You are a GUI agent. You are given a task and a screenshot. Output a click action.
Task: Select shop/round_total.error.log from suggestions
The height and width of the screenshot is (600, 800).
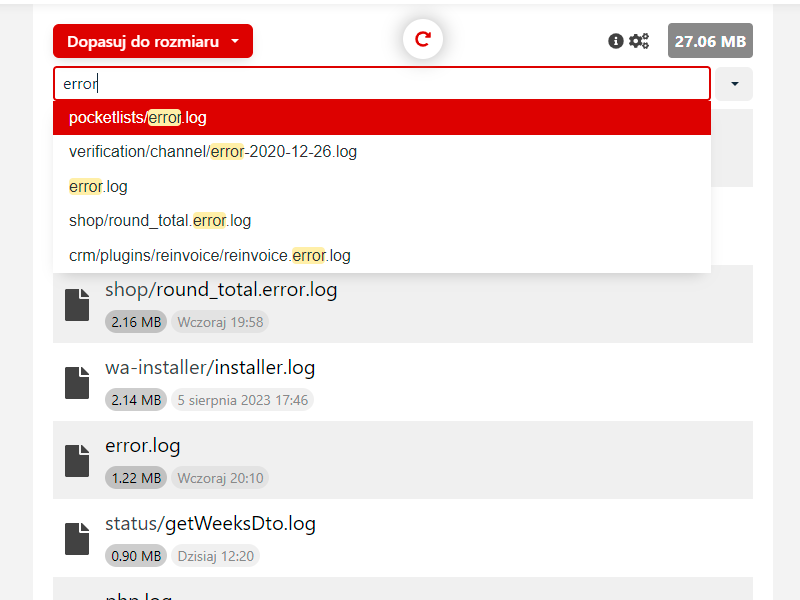click(160, 220)
